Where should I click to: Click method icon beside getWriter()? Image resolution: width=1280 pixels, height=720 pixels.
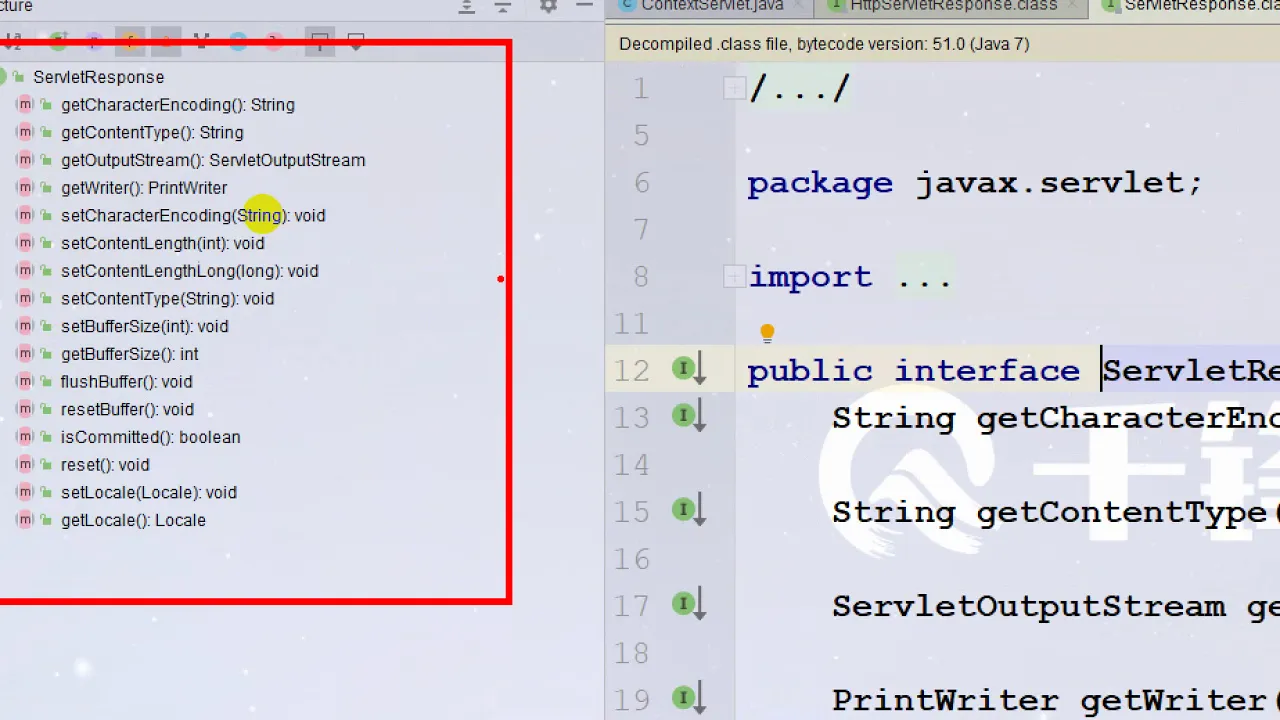25,187
